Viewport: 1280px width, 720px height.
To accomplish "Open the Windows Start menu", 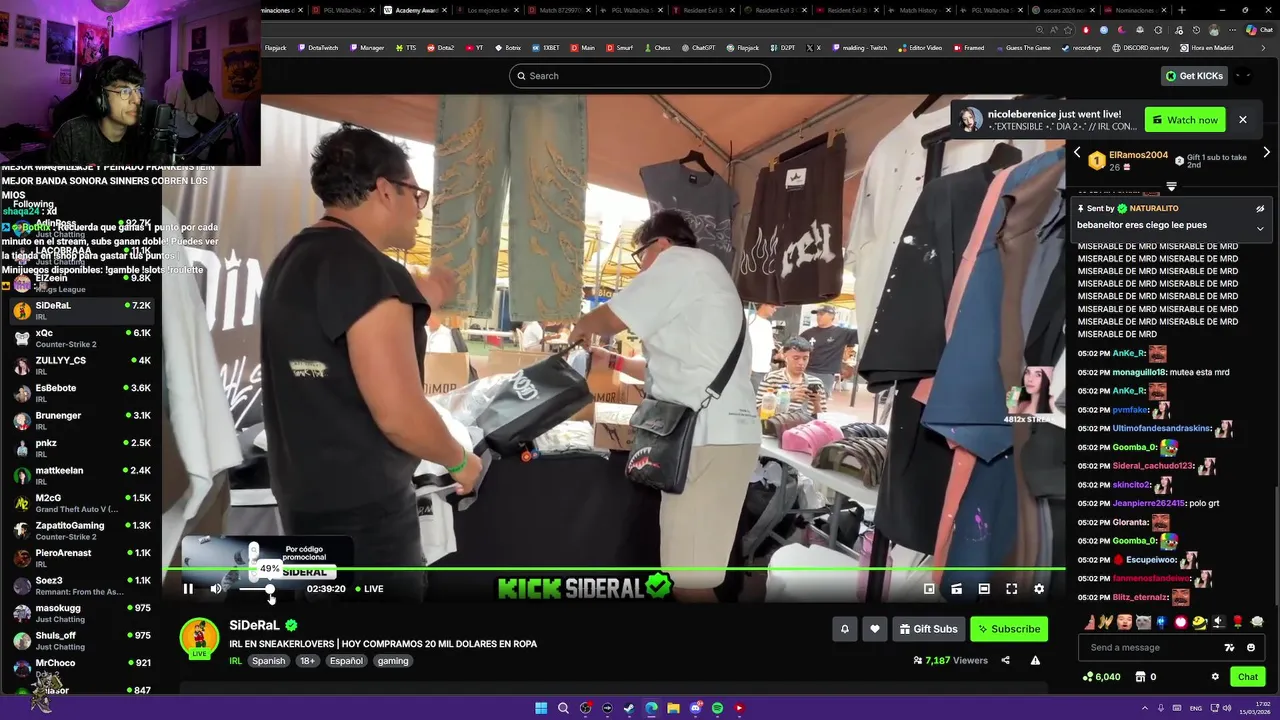I will point(541,708).
